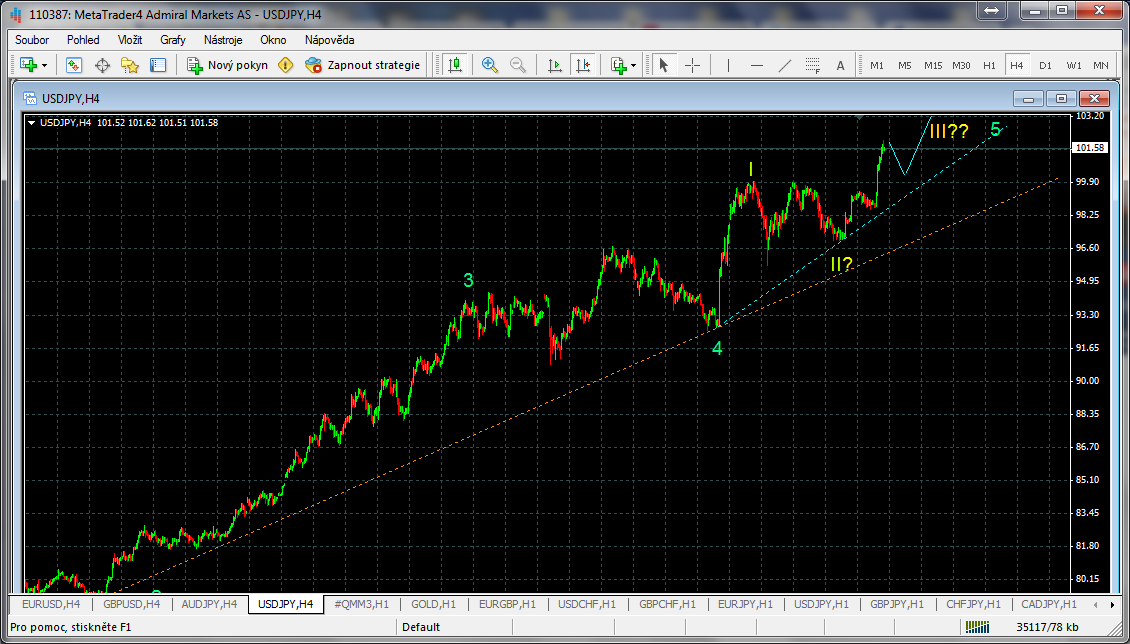1130x644 pixels.
Task: Switch to H1 timeframe
Action: tap(989, 66)
